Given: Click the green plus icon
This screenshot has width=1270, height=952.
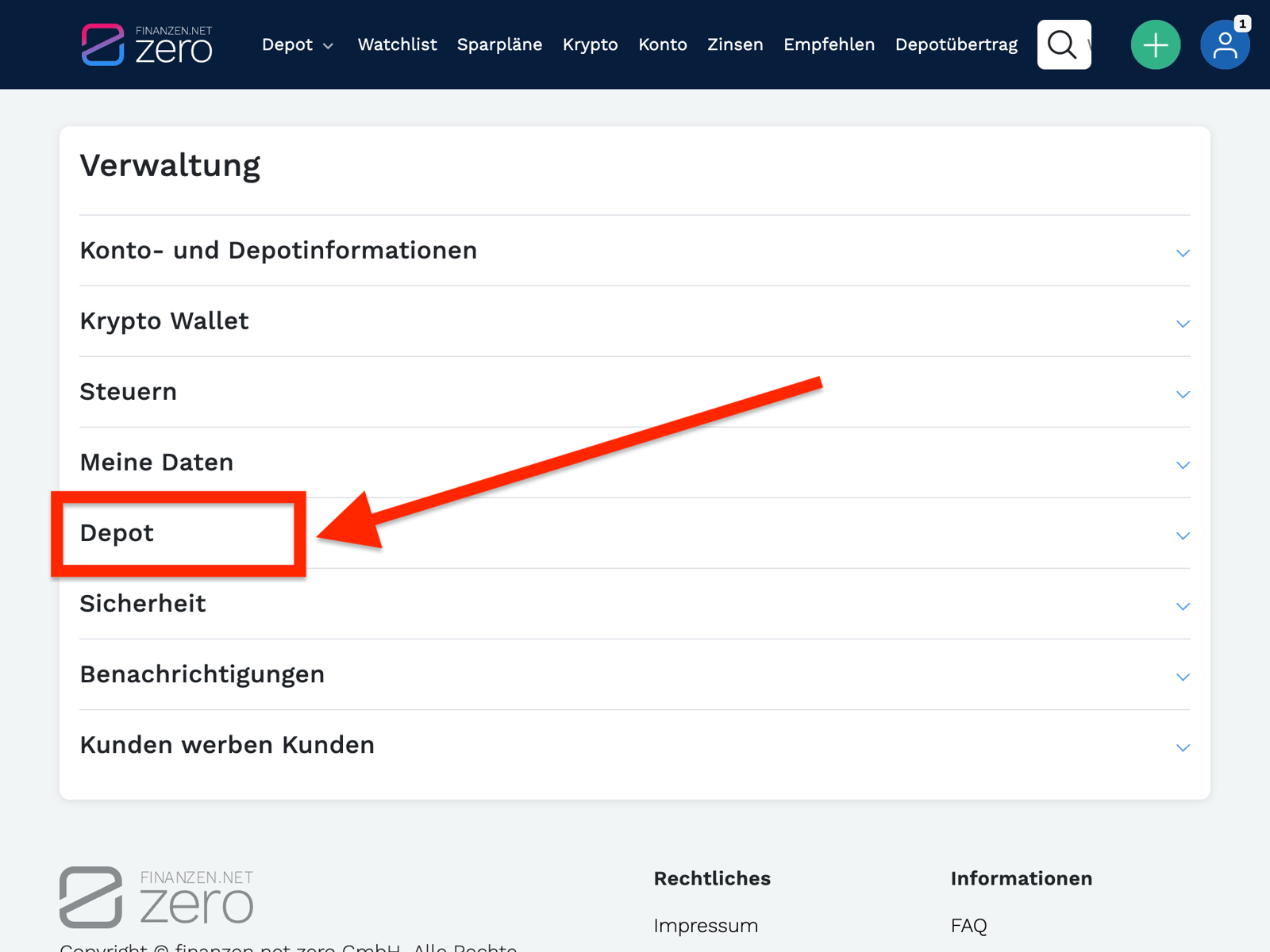Looking at the screenshot, I should coord(1156,44).
